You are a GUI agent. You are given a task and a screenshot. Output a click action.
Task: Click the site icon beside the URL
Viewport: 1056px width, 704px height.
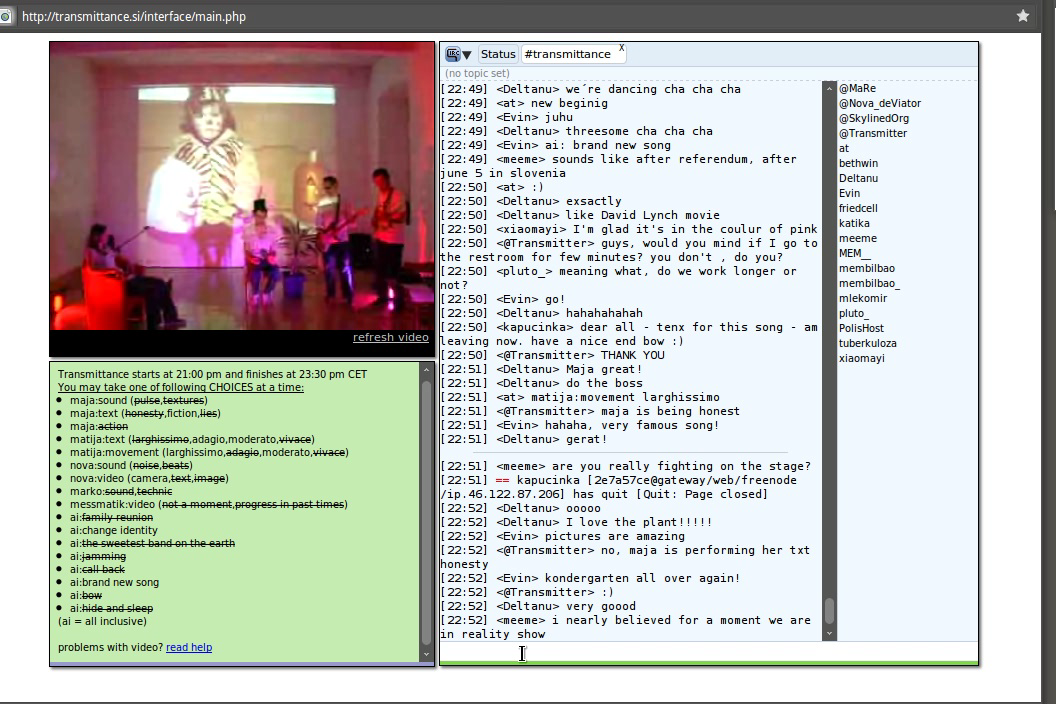(x=5, y=16)
